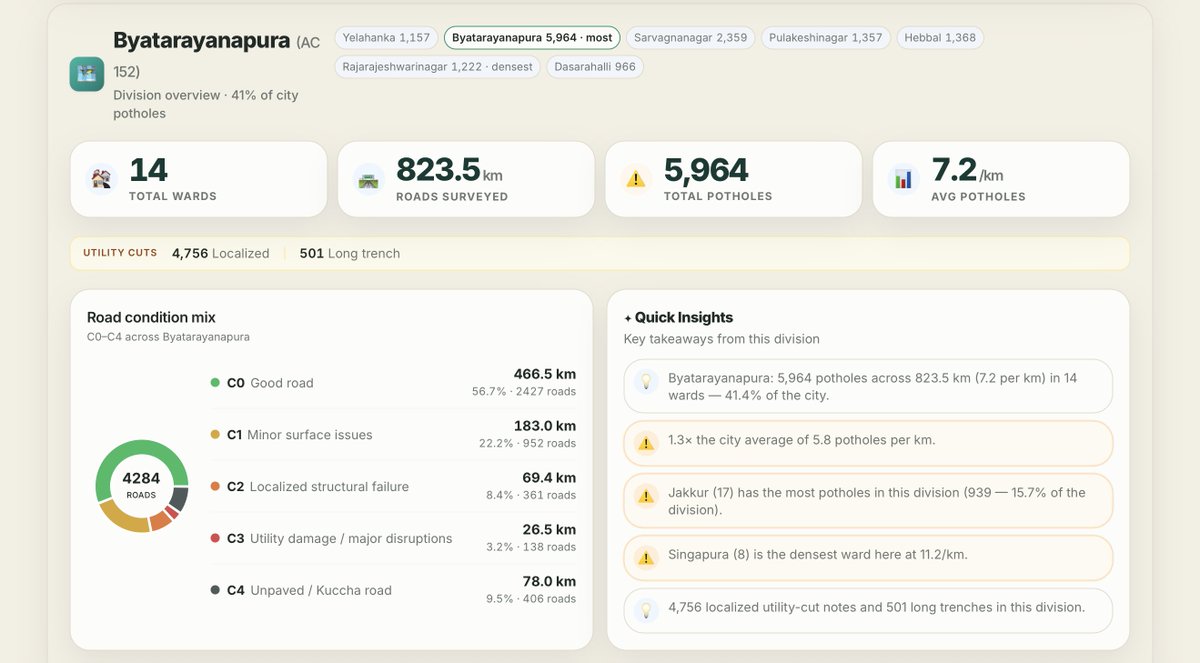Click the 26.5 km value

[549, 530]
